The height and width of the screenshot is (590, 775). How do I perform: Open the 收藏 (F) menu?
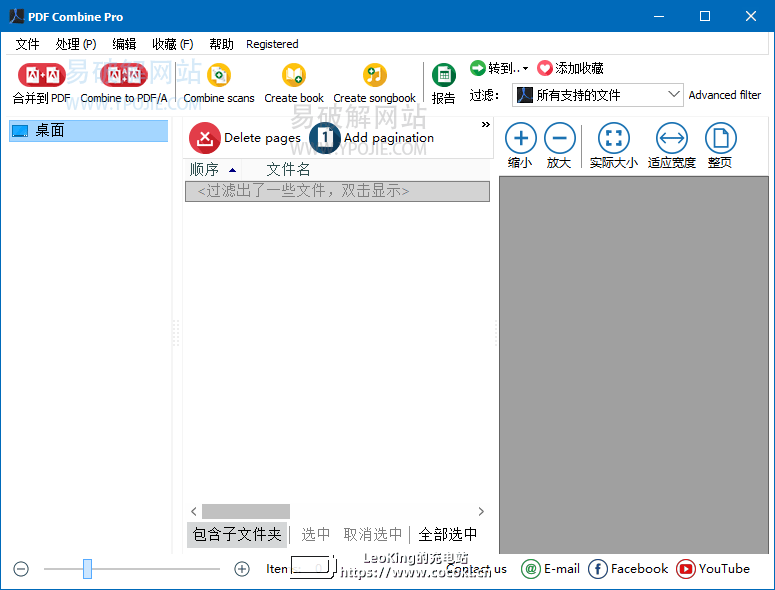pos(172,44)
